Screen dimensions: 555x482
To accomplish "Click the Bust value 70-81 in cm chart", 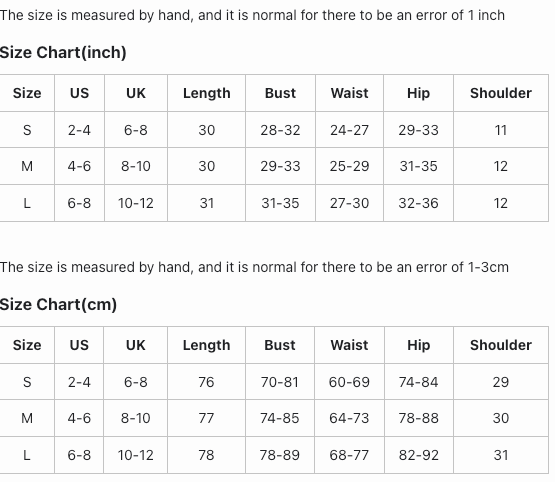I will pyautogui.click(x=280, y=382).
